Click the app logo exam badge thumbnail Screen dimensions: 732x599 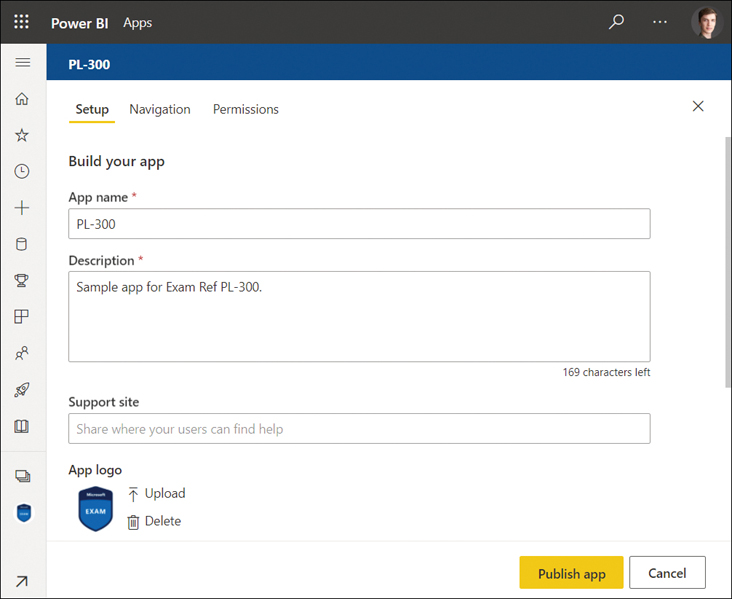(x=96, y=509)
